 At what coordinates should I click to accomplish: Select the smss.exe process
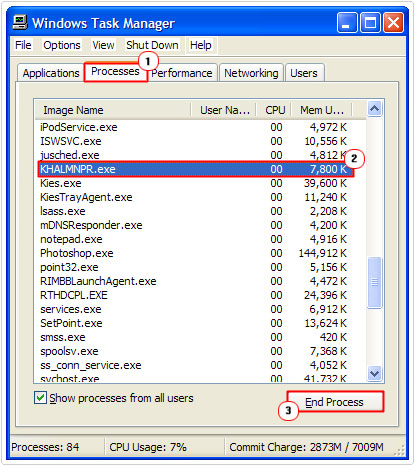point(193,337)
